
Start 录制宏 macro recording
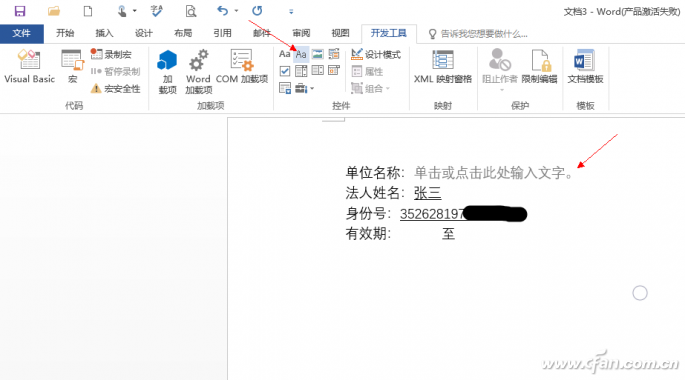coord(111,54)
